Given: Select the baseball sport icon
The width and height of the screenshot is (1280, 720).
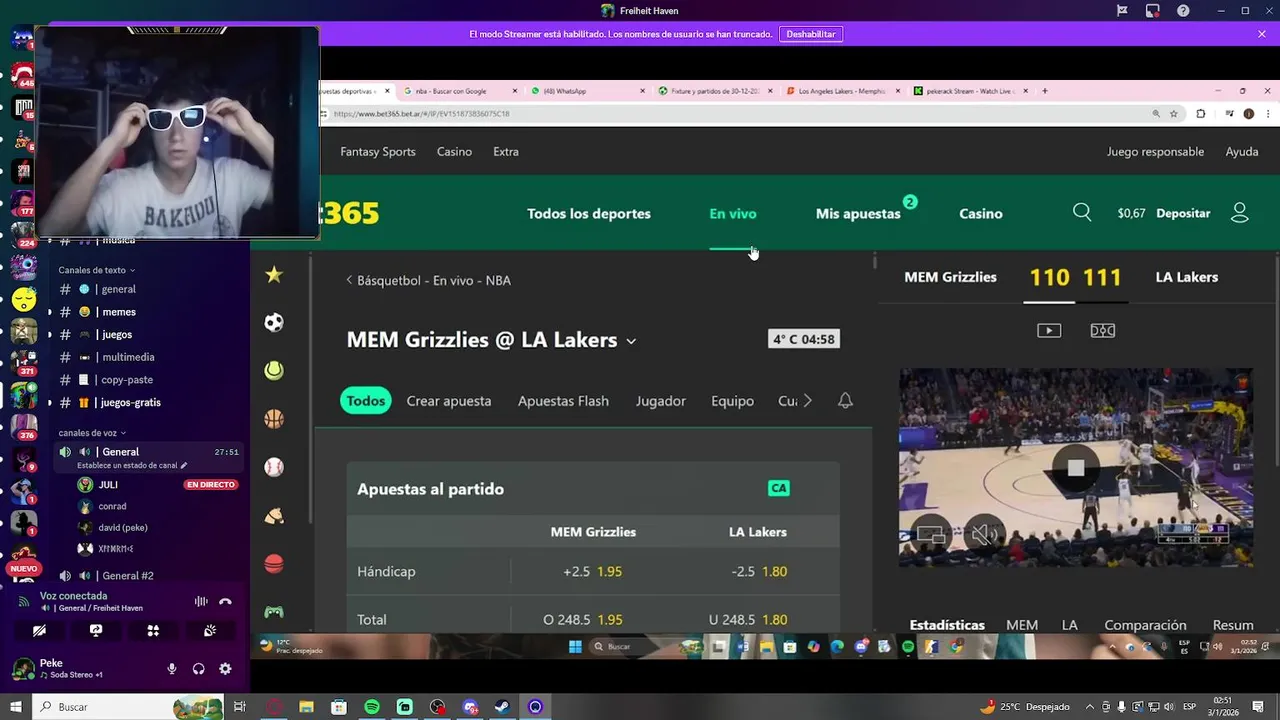Looking at the screenshot, I should pyautogui.click(x=274, y=467).
